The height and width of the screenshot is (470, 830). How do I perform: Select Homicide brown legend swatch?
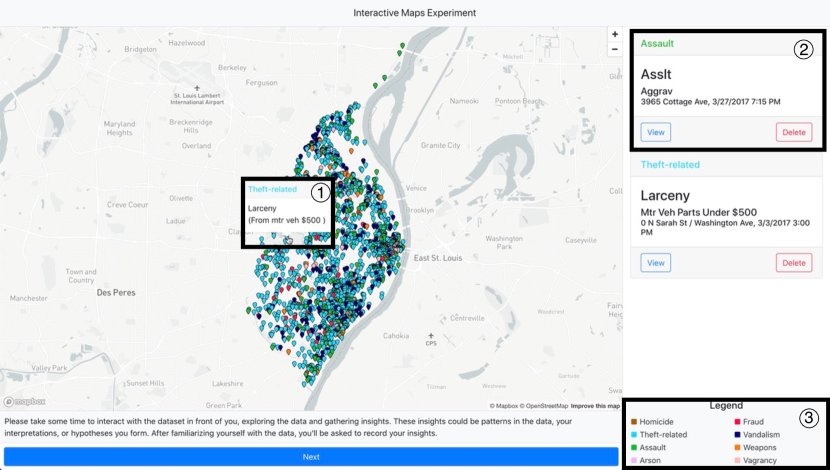click(634, 422)
